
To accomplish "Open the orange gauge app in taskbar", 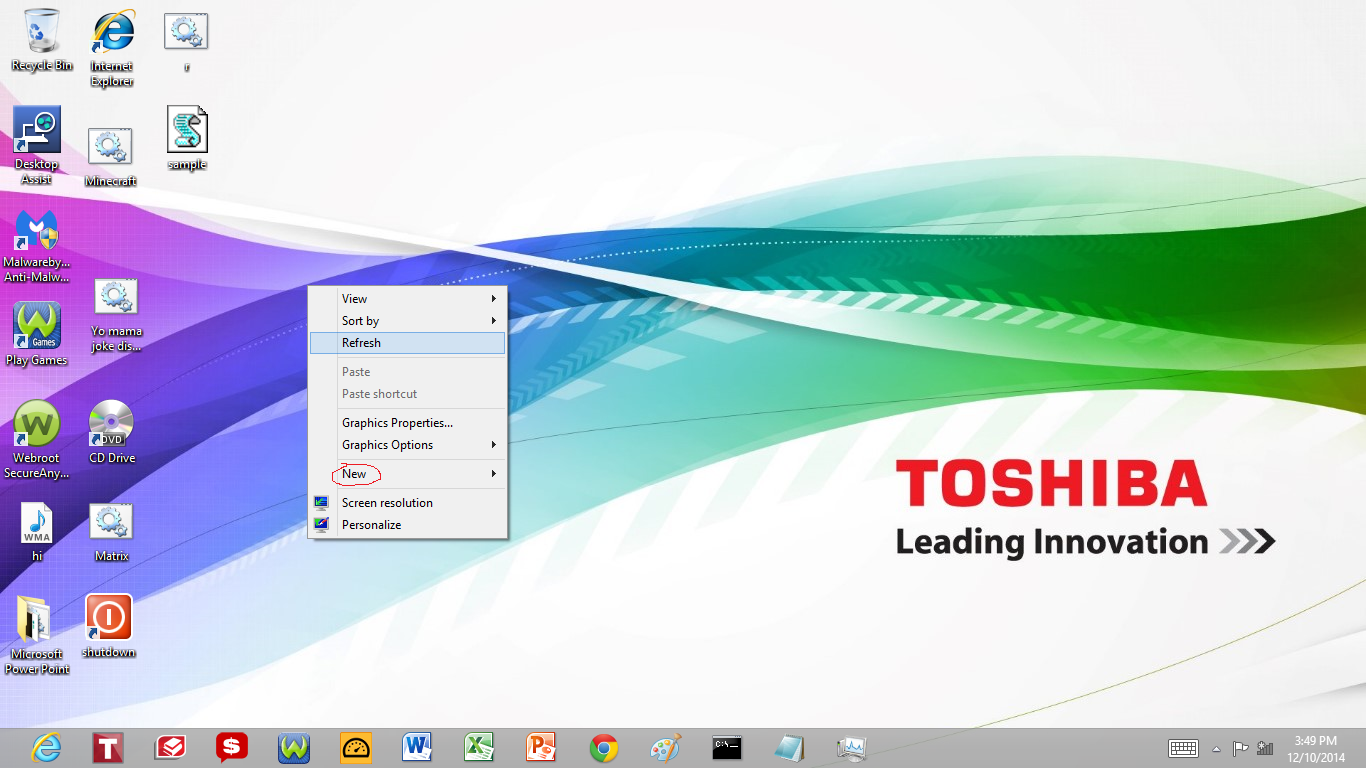I will pos(356,747).
